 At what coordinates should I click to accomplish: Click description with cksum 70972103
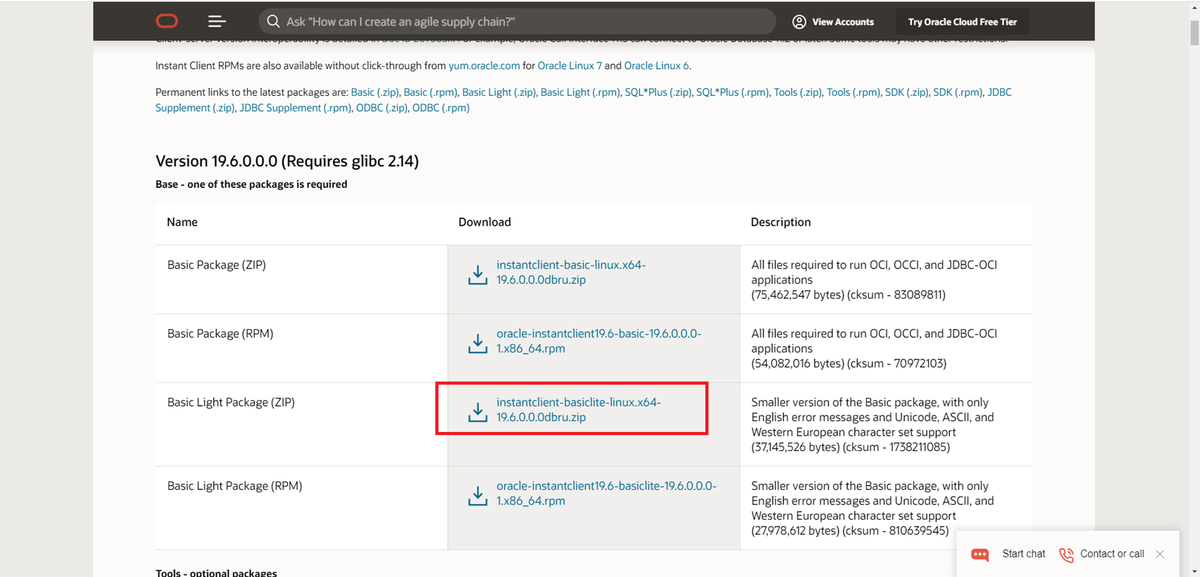pyautogui.click(x=874, y=348)
